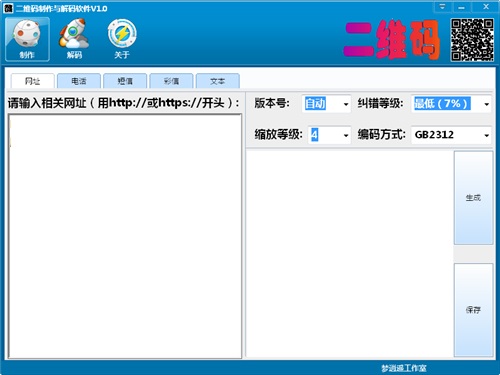Click the 请输入相关网址 label
Screen dimensions: 500x375
(123, 103)
